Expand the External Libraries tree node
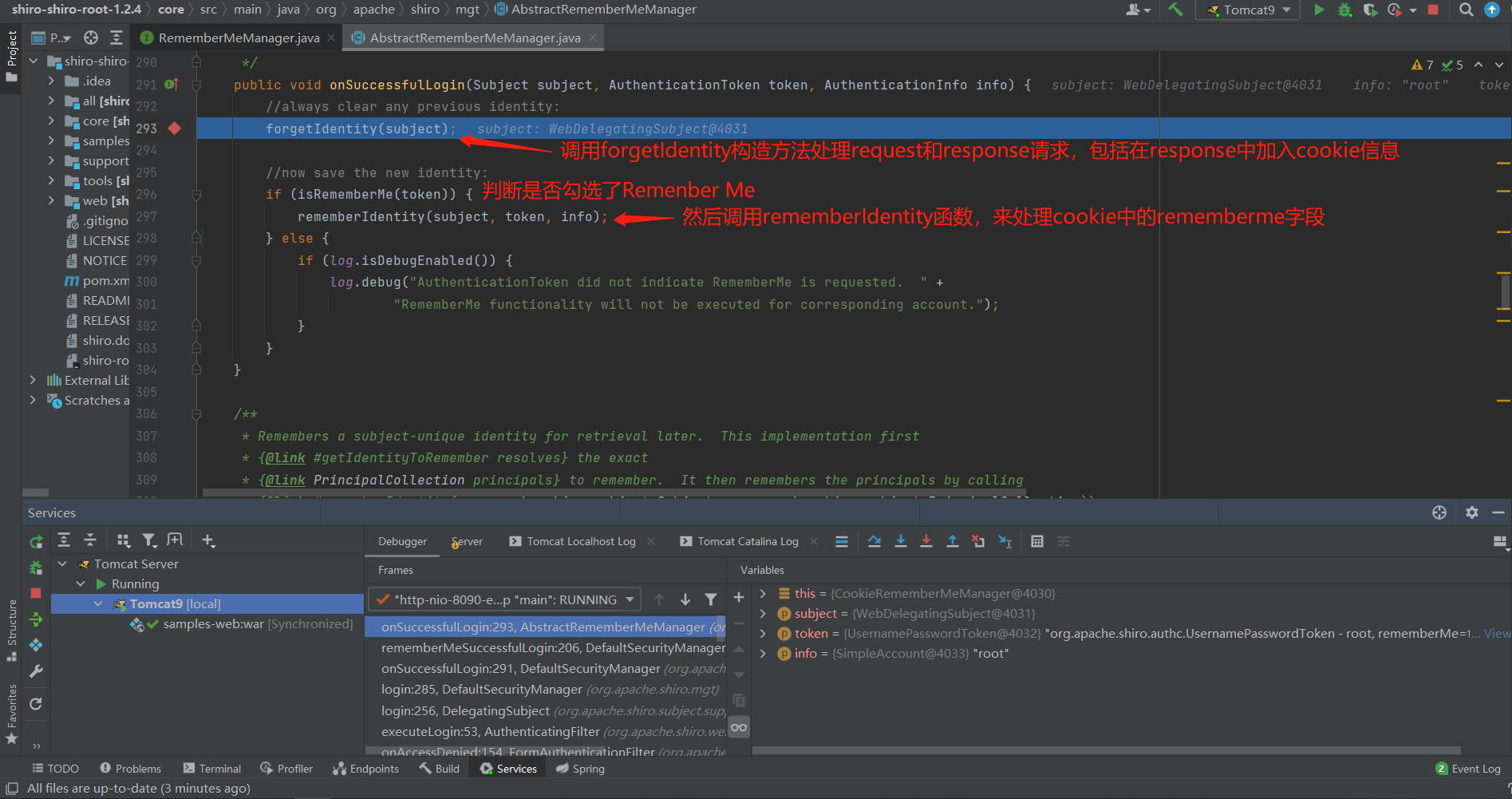1512x799 pixels. [33, 380]
